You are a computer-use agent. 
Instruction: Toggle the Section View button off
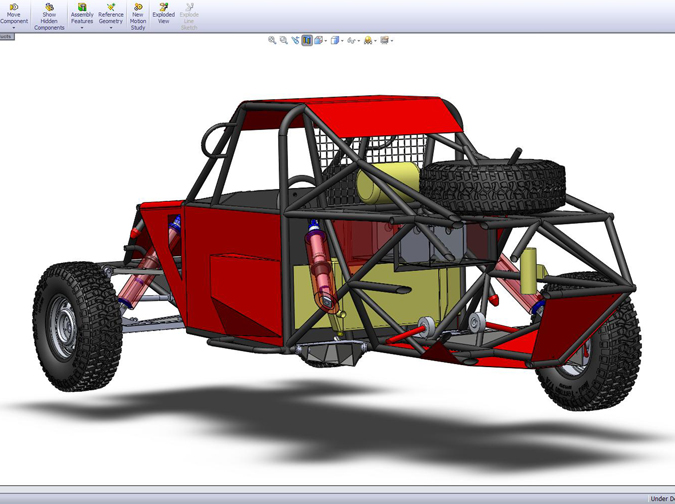[307, 41]
